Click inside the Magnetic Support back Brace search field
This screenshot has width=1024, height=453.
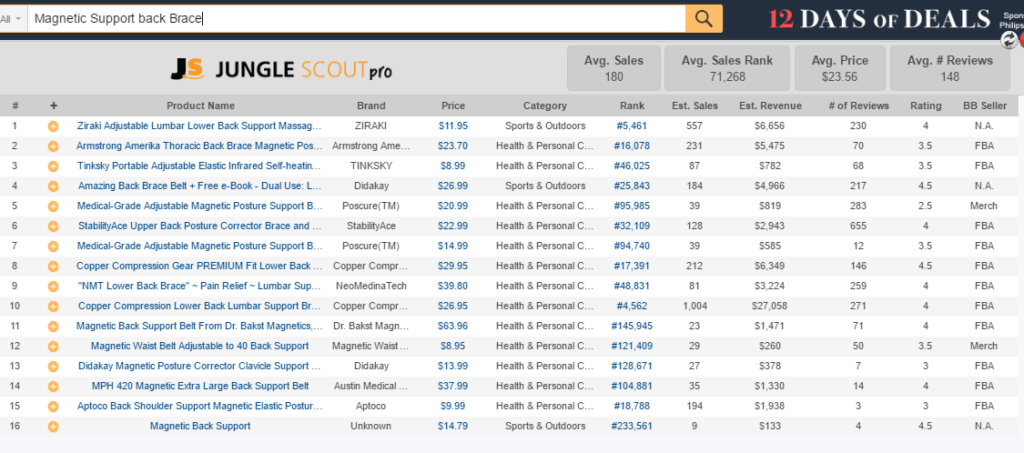[x=350, y=19]
